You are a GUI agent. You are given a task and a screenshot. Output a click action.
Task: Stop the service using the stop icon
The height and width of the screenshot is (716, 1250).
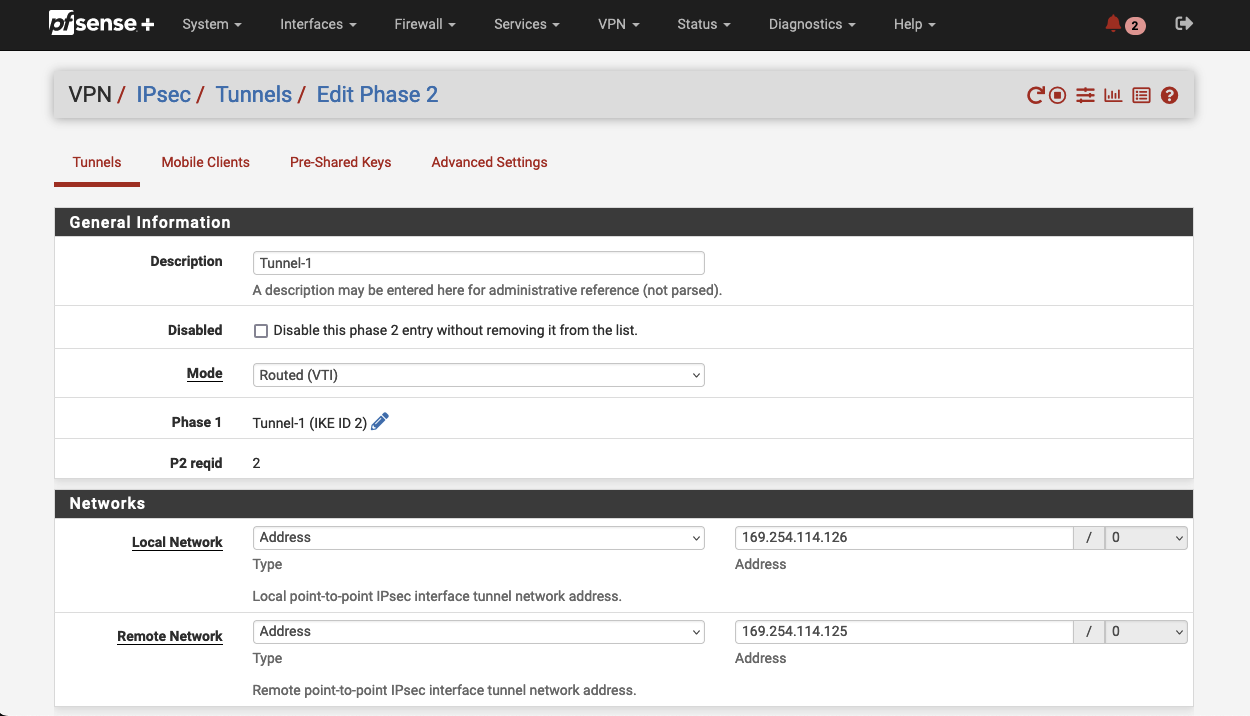[1056, 94]
